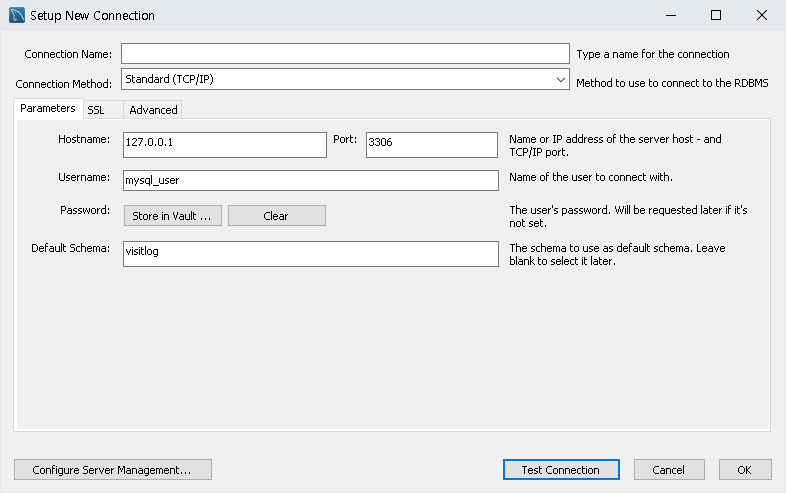Select the Parameters tab
The image size is (786, 493).
click(48, 108)
